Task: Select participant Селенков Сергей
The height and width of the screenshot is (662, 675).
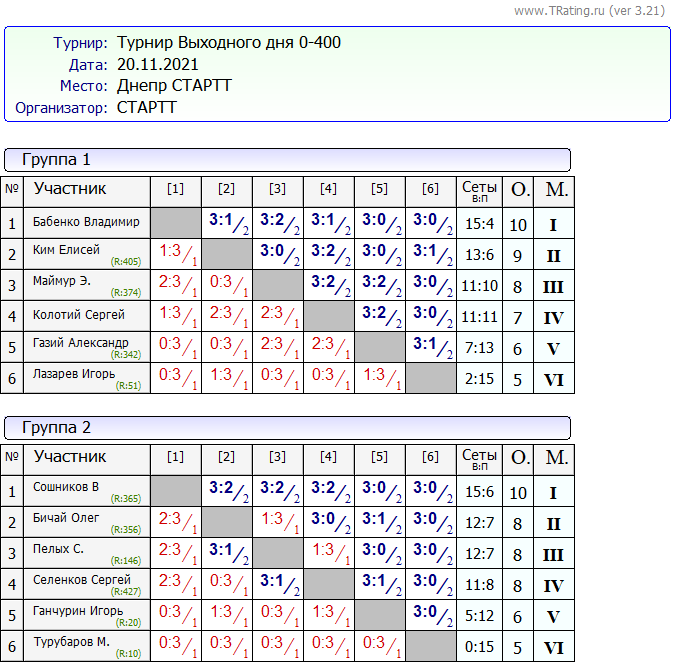Action: tap(82, 580)
